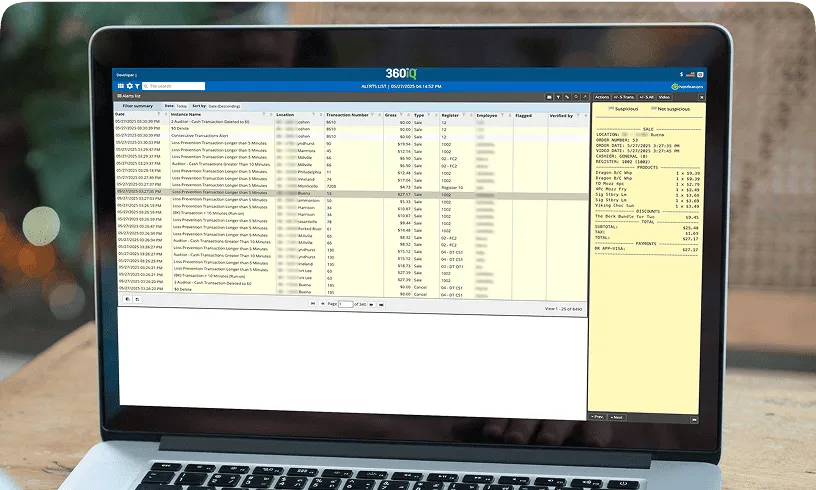816x490 pixels.
Task: Change the Date filter value Today
Action: 181,106
